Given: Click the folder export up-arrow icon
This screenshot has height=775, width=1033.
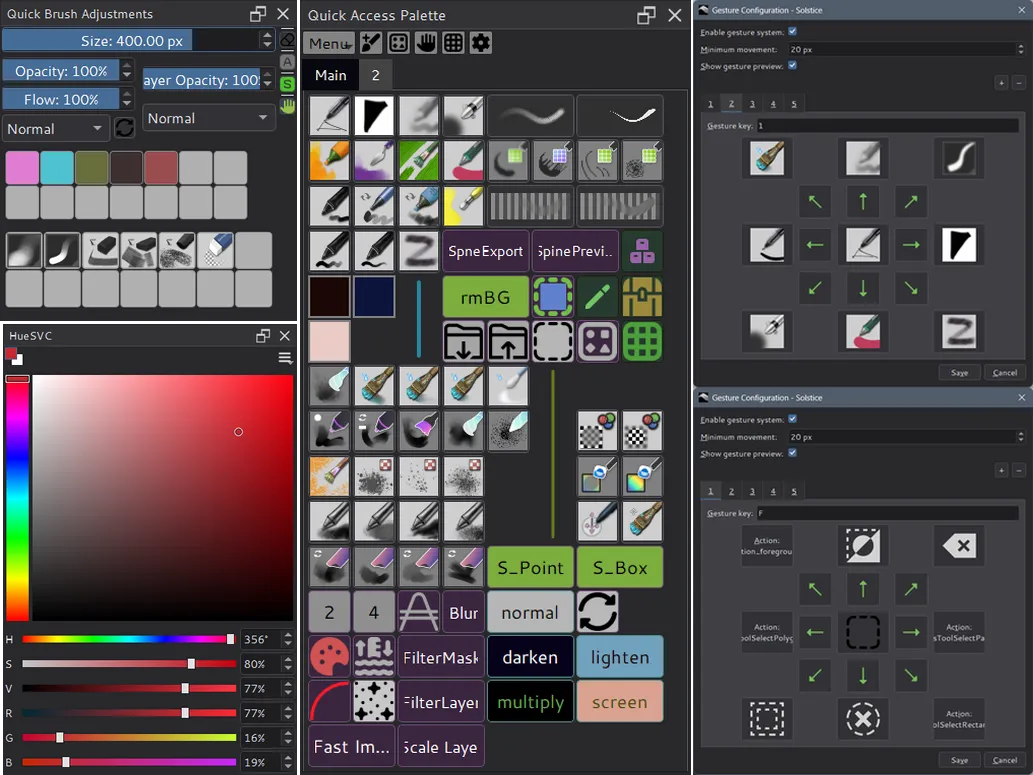Looking at the screenshot, I should tap(508, 342).
